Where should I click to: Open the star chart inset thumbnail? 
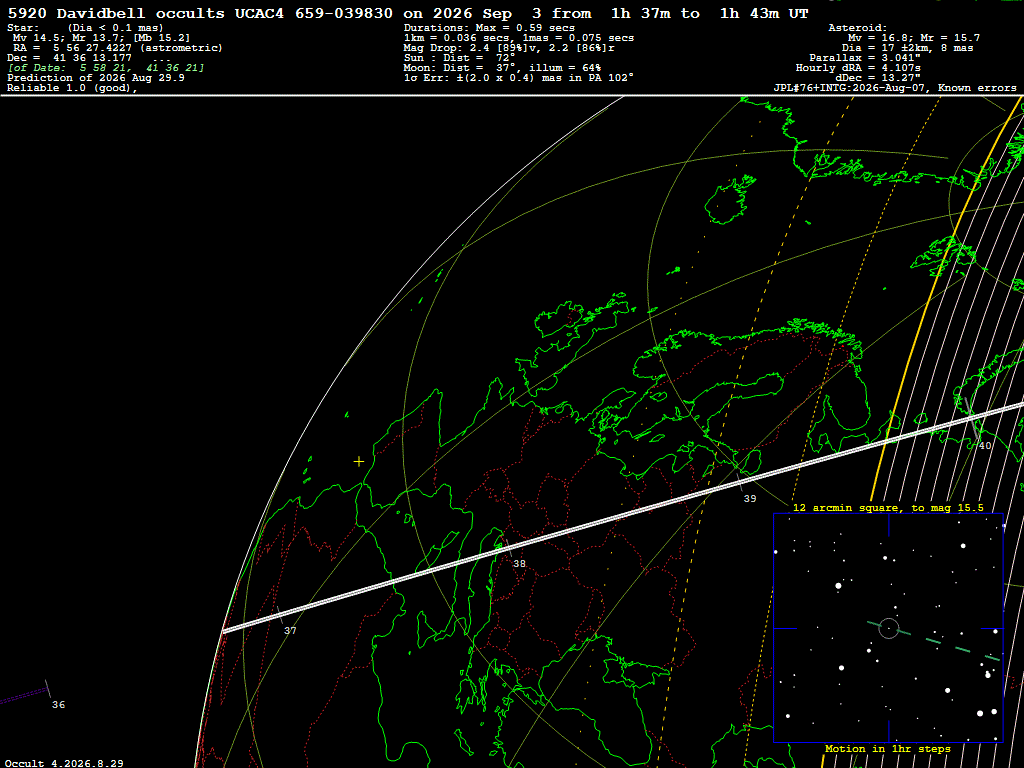(x=888, y=628)
